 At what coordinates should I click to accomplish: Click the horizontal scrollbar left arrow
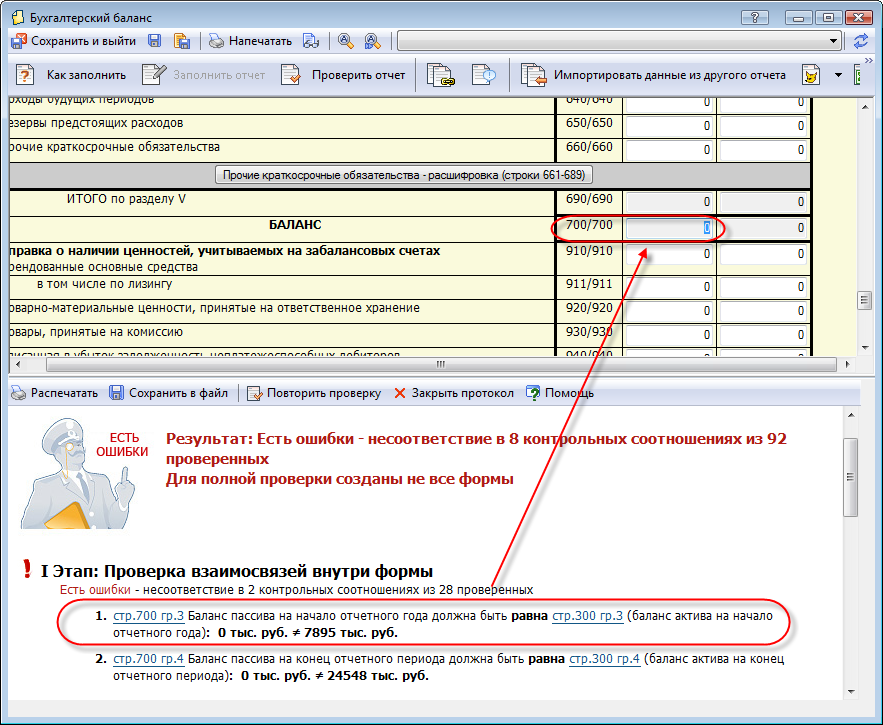[x=18, y=364]
